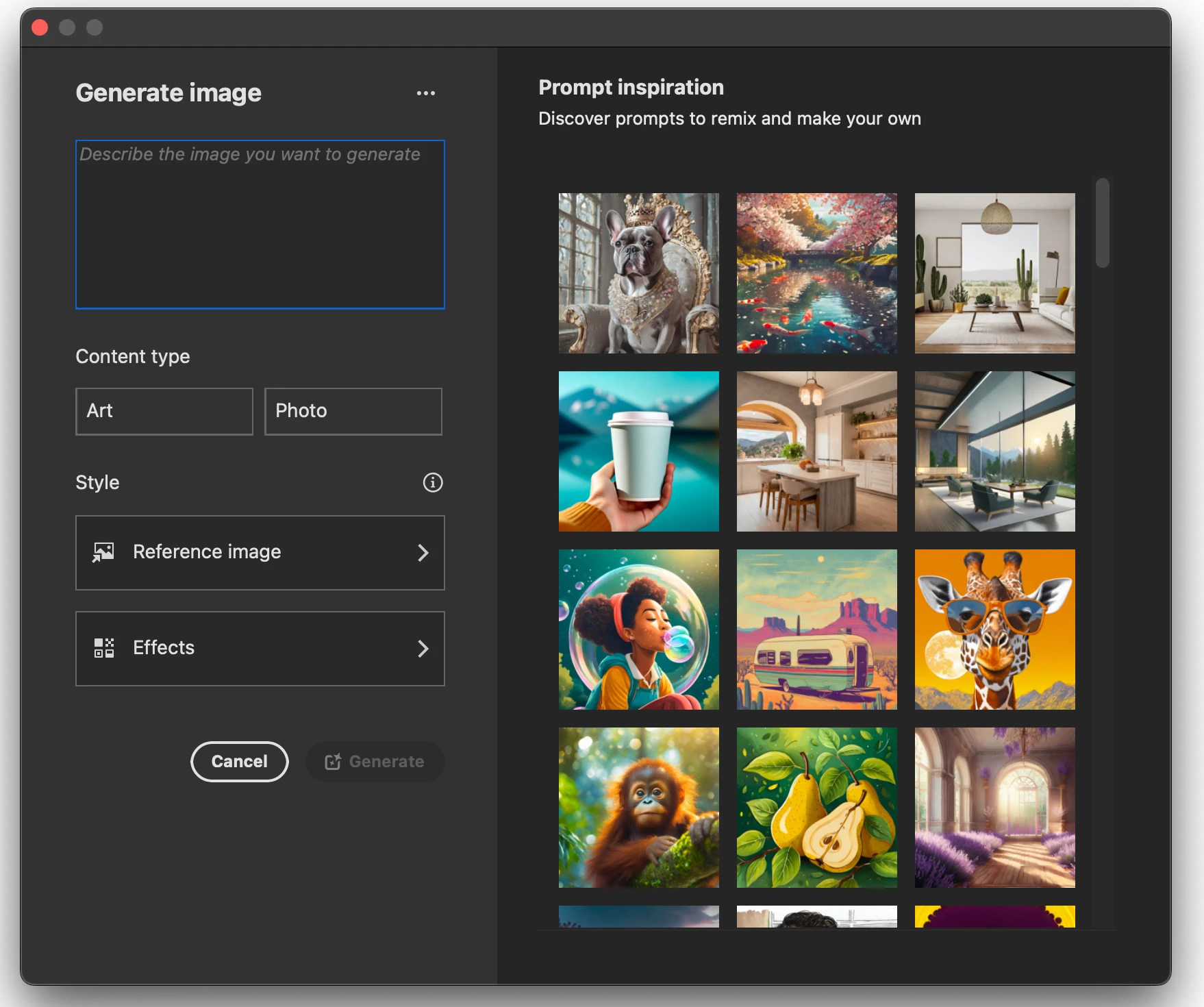Image resolution: width=1204 pixels, height=1007 pixels.
Task: Open the Reference image style option
Action: (x=260, y=553)
